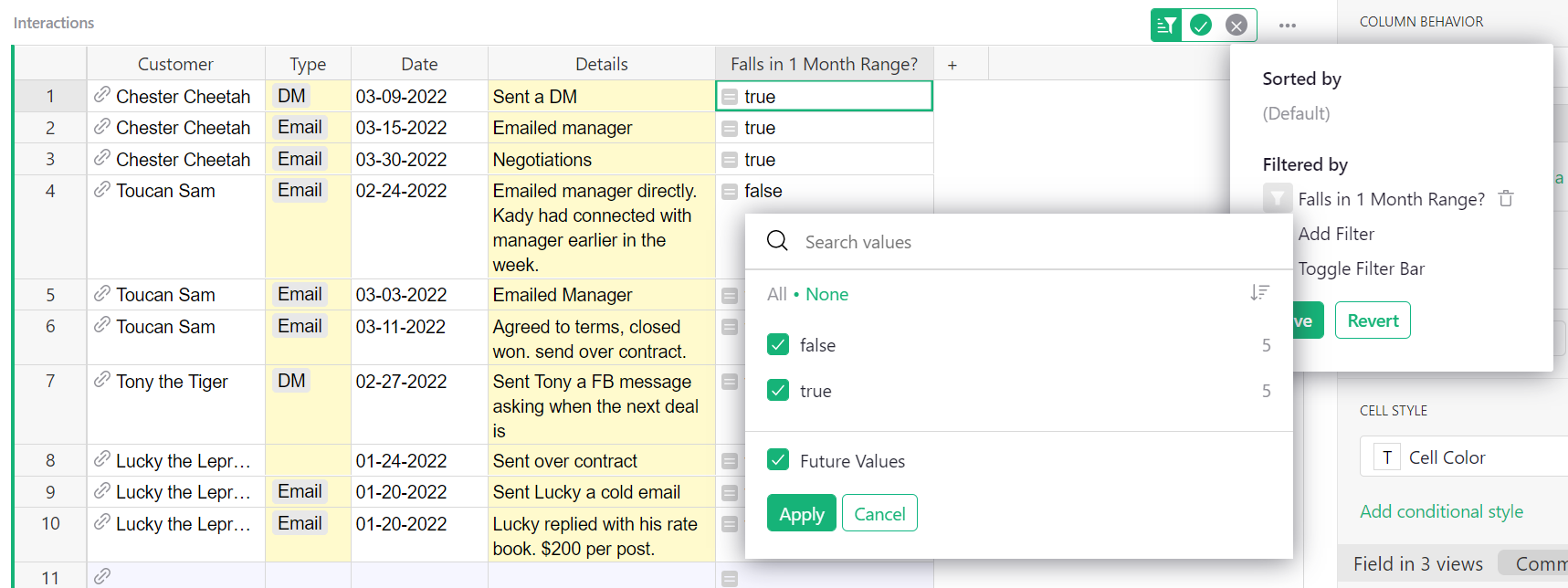
Task: Click Add conditional style link
Action: [x=1441, y=511]
